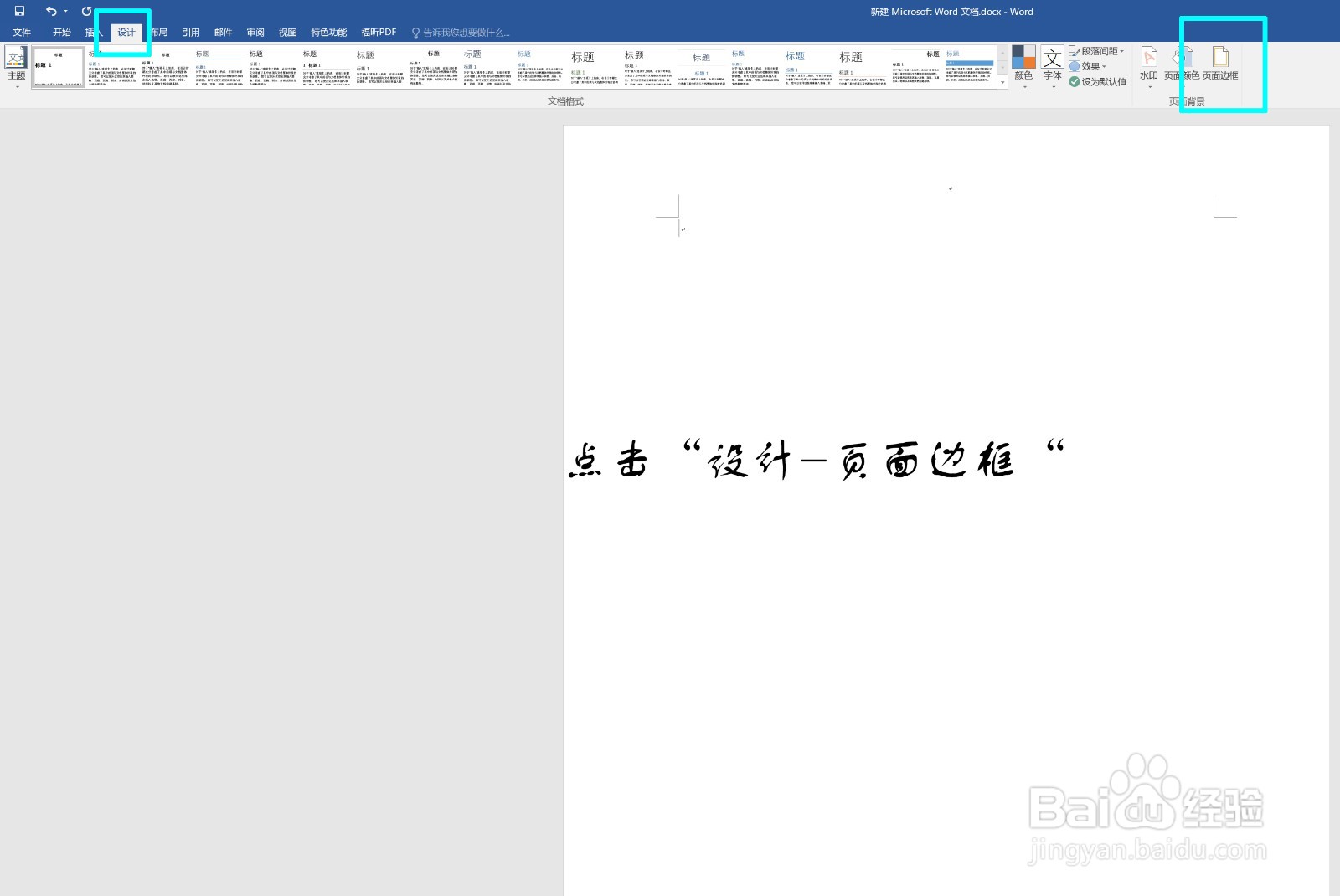Click the Undo arrow icon
Image resolution: width=1340 pixels, height=896 pixels.
click(x=52, y=11)
